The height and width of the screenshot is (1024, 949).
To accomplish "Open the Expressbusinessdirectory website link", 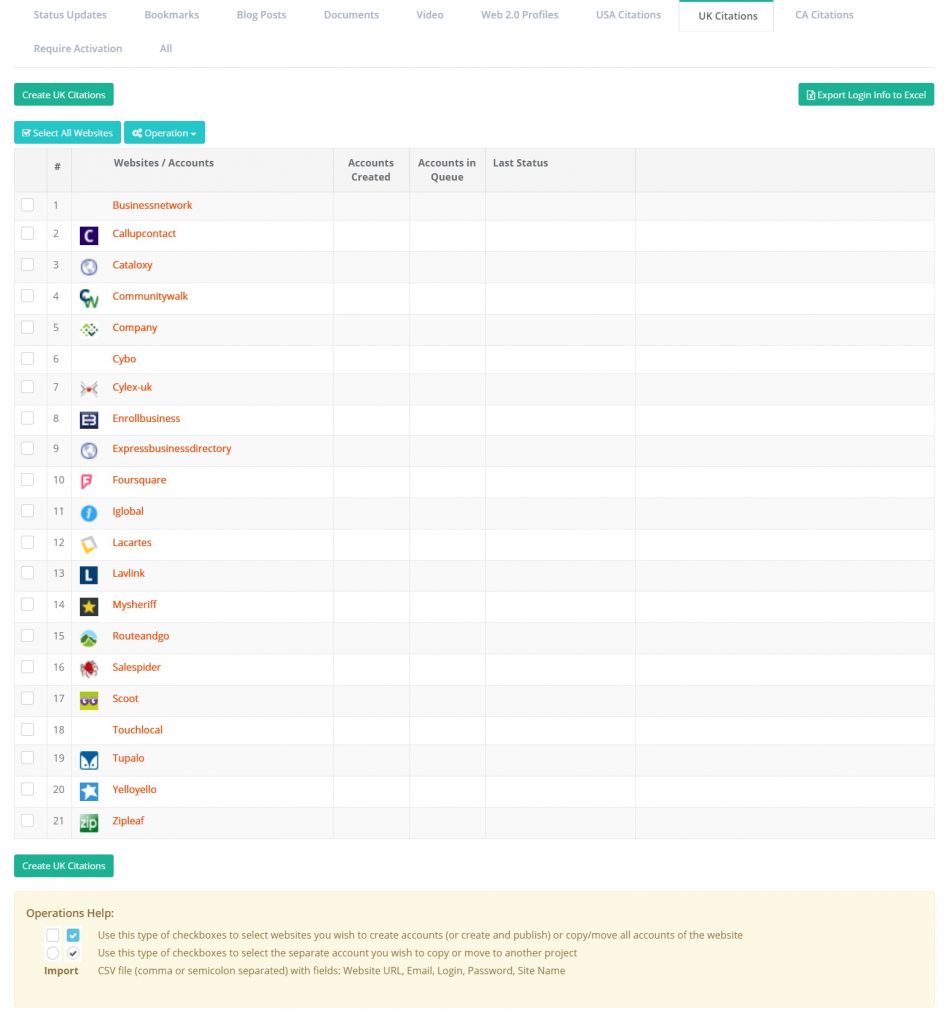I will [172, 449].
